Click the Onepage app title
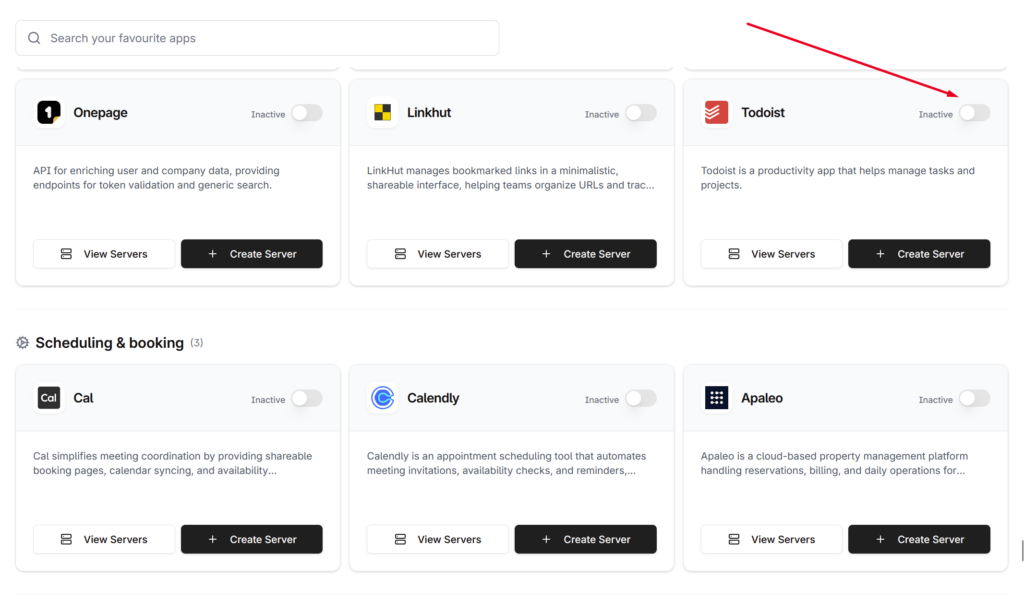The width and height of the screenshot is (1024, 603). pos(100,112)
